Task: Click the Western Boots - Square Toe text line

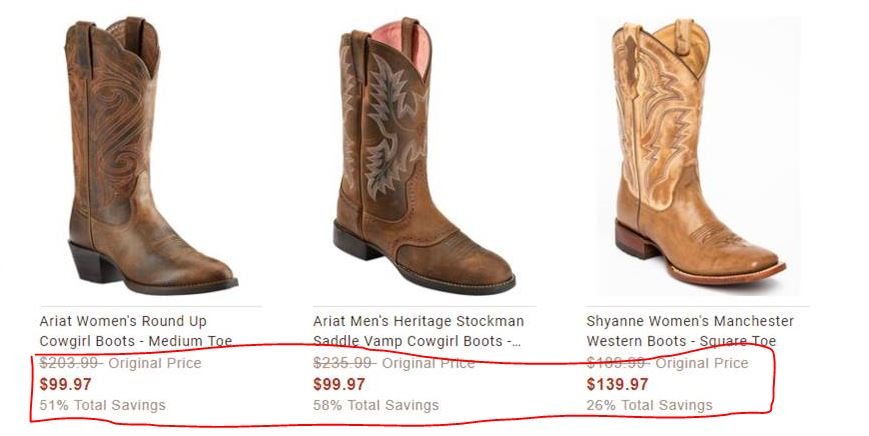Action: tap(681, 341)
